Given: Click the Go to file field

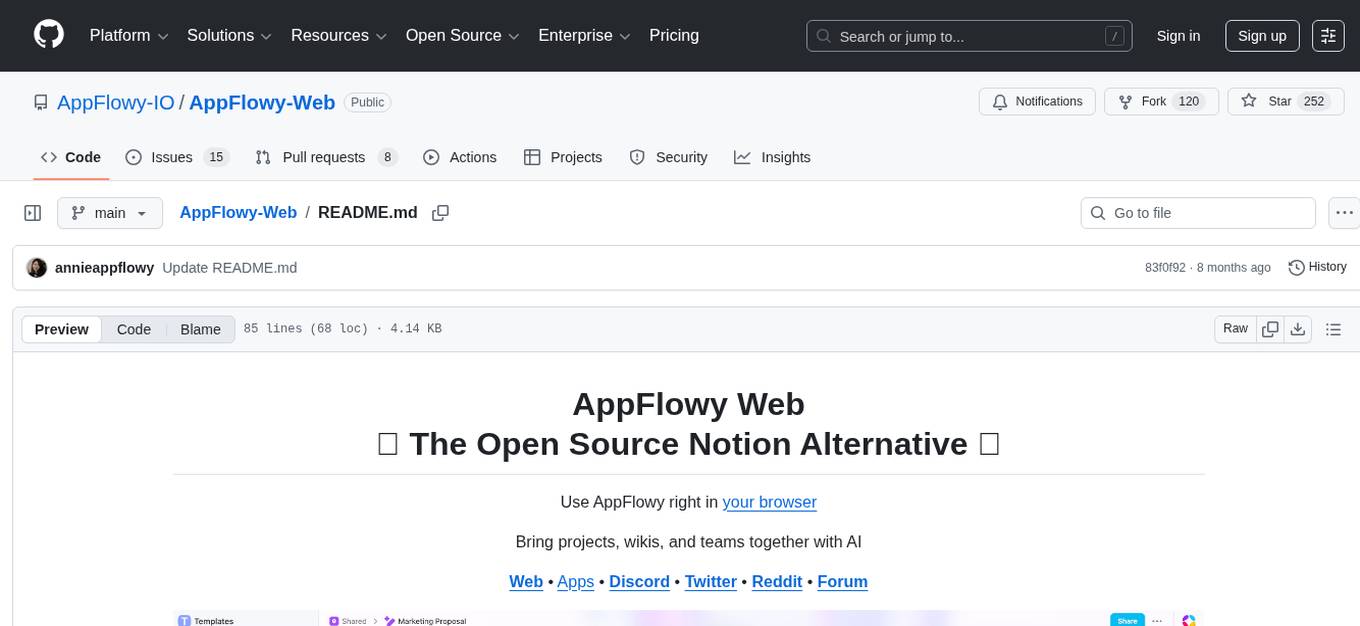Looking at the screenshot, I should pyautogui.click(x=1197, y=212).
